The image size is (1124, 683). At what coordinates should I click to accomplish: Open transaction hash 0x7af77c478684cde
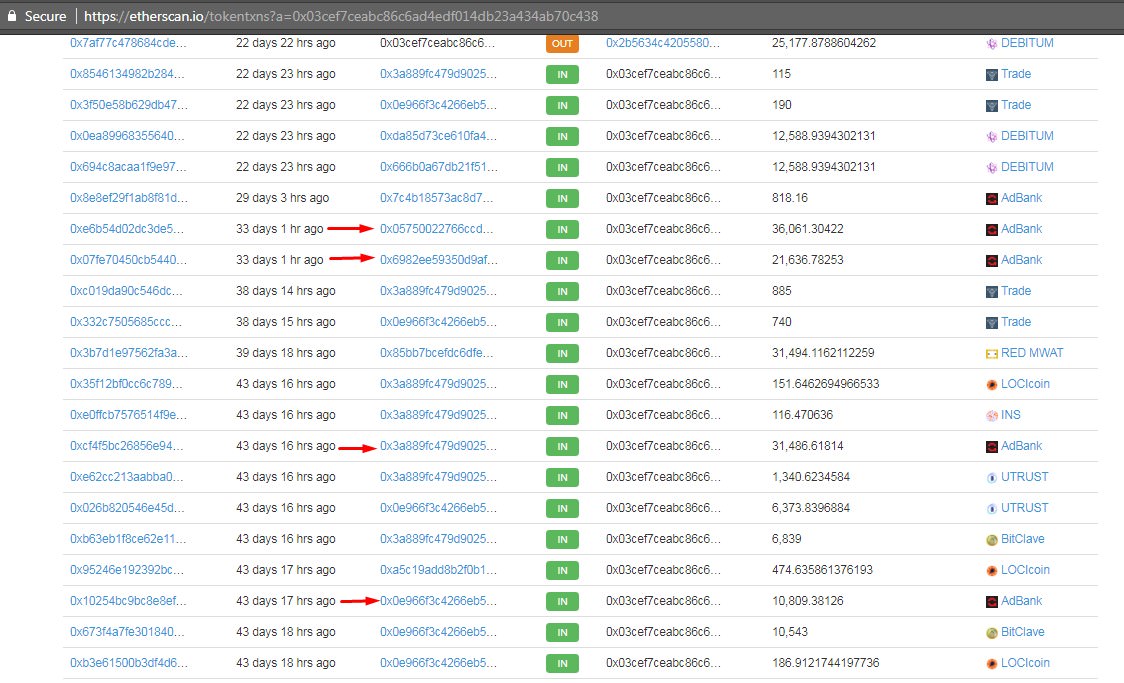click(128, 43)
